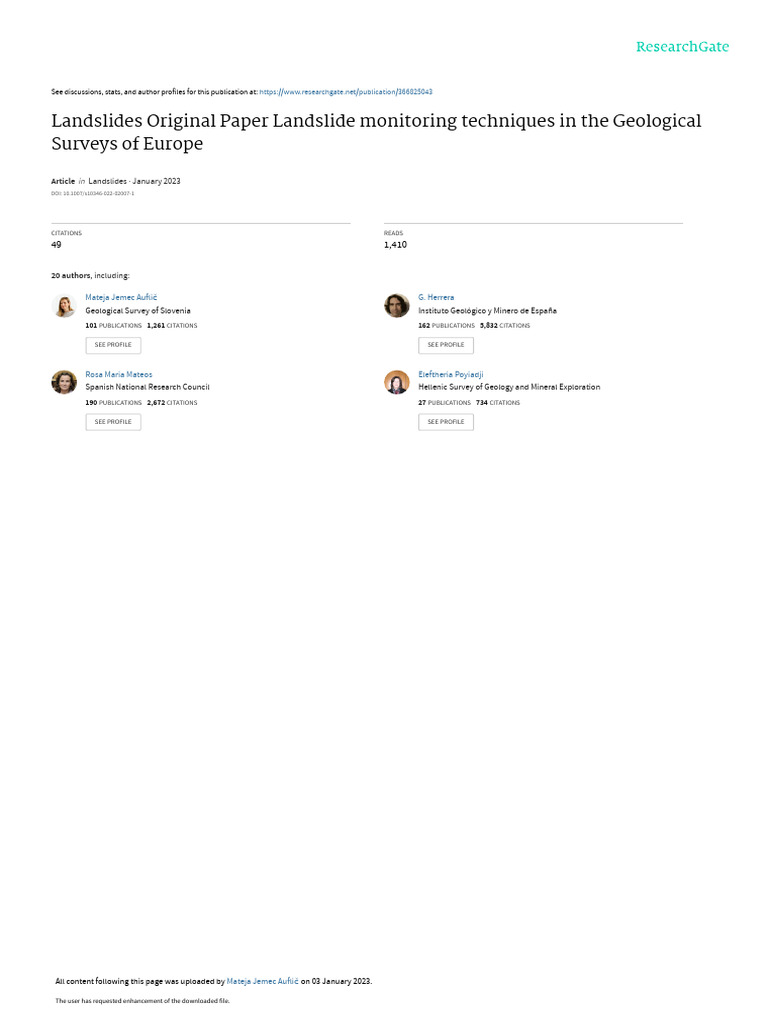Open the Rosa María Mateos author link
The height and width of the screenshot is (1024, 768).
(119, 374)
